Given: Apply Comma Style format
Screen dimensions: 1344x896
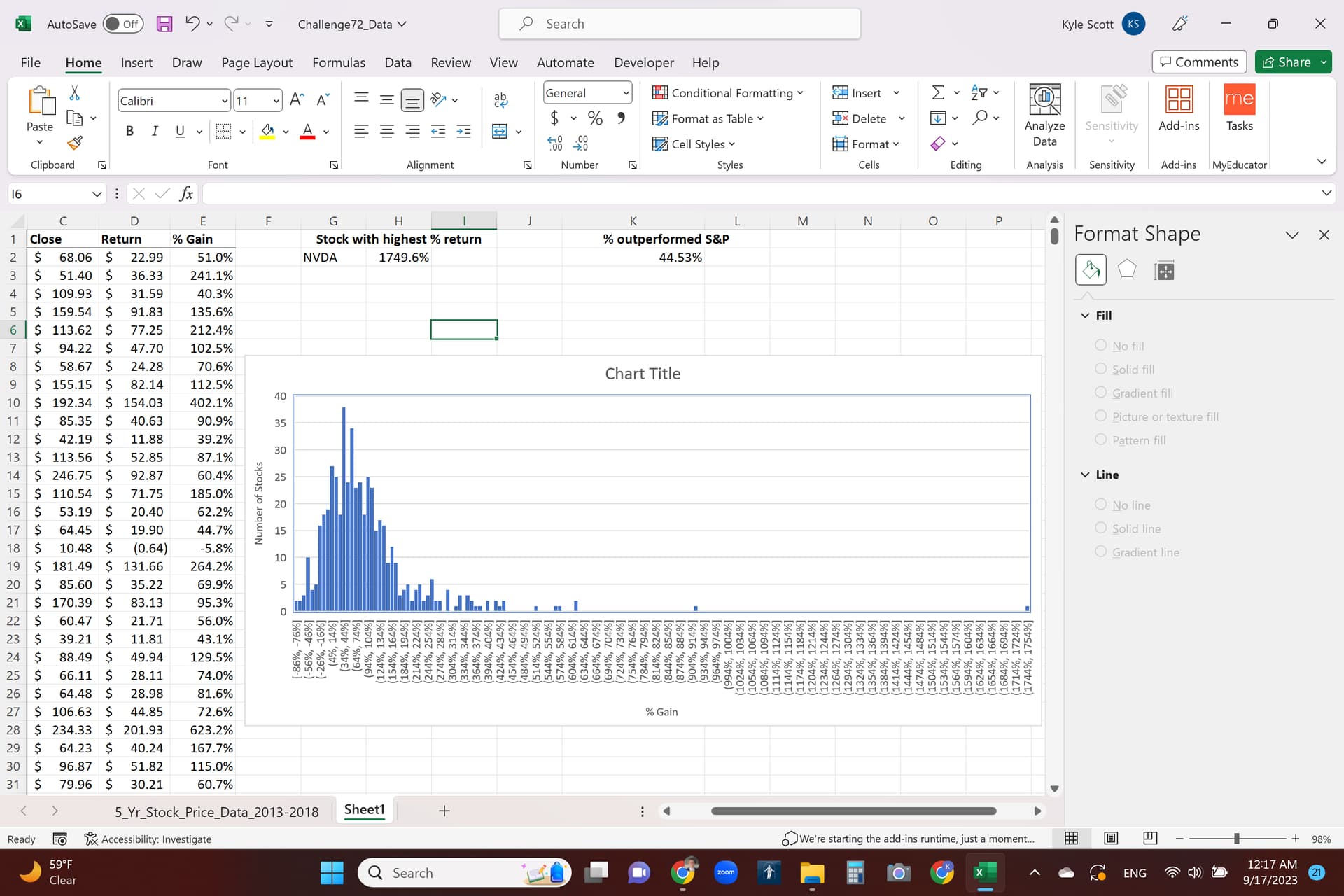Looking at the screenshot, I should pos(621,118).
